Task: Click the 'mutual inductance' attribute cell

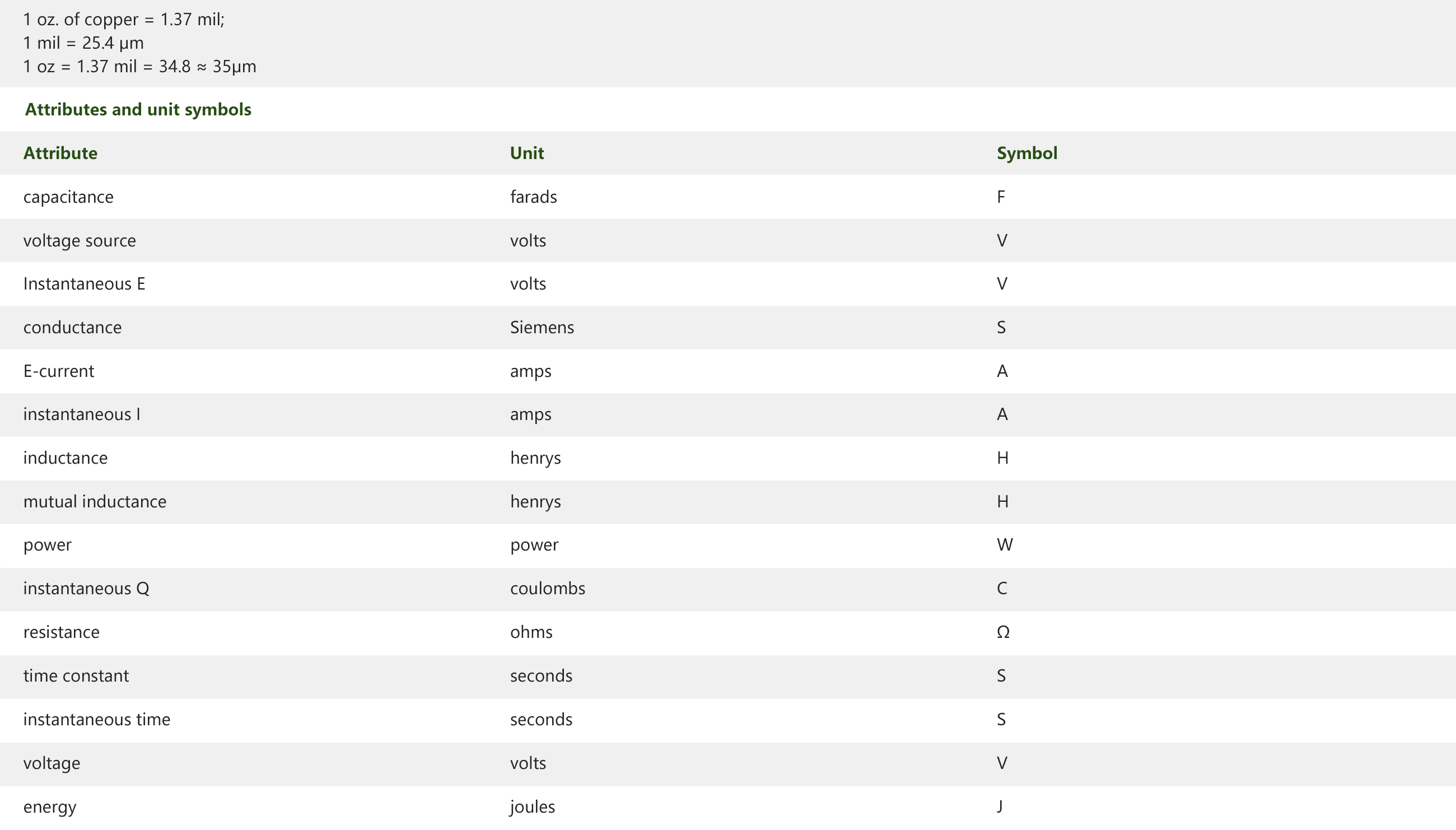Action: pos(95,502)
